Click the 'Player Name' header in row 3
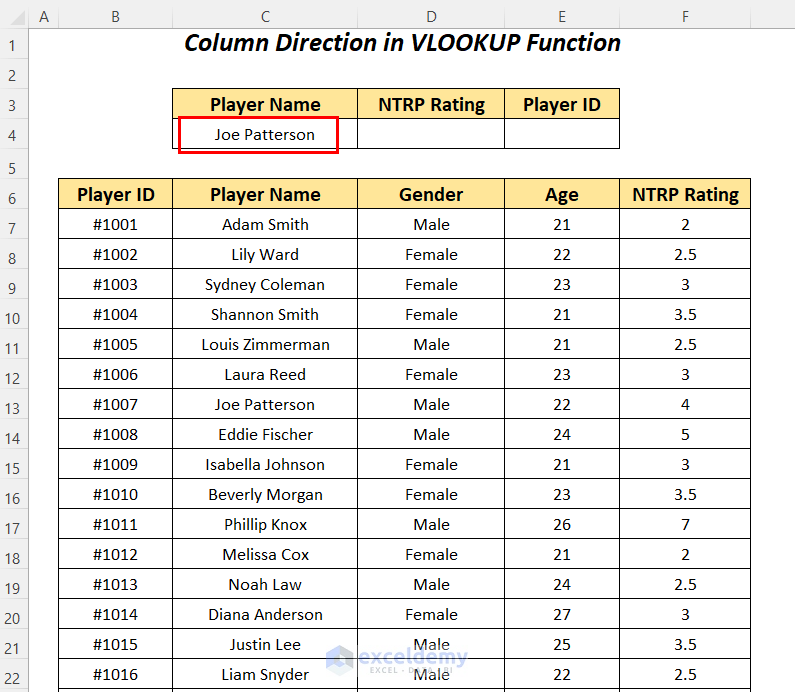Screen dimensions: 795x692 (265, 104)
